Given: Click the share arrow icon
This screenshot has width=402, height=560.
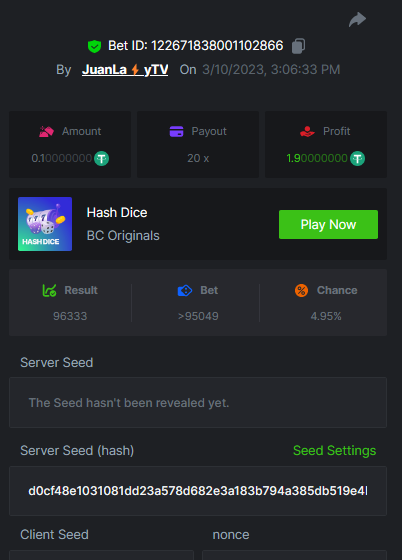Looking at the screenshot, I should point(357,20).
